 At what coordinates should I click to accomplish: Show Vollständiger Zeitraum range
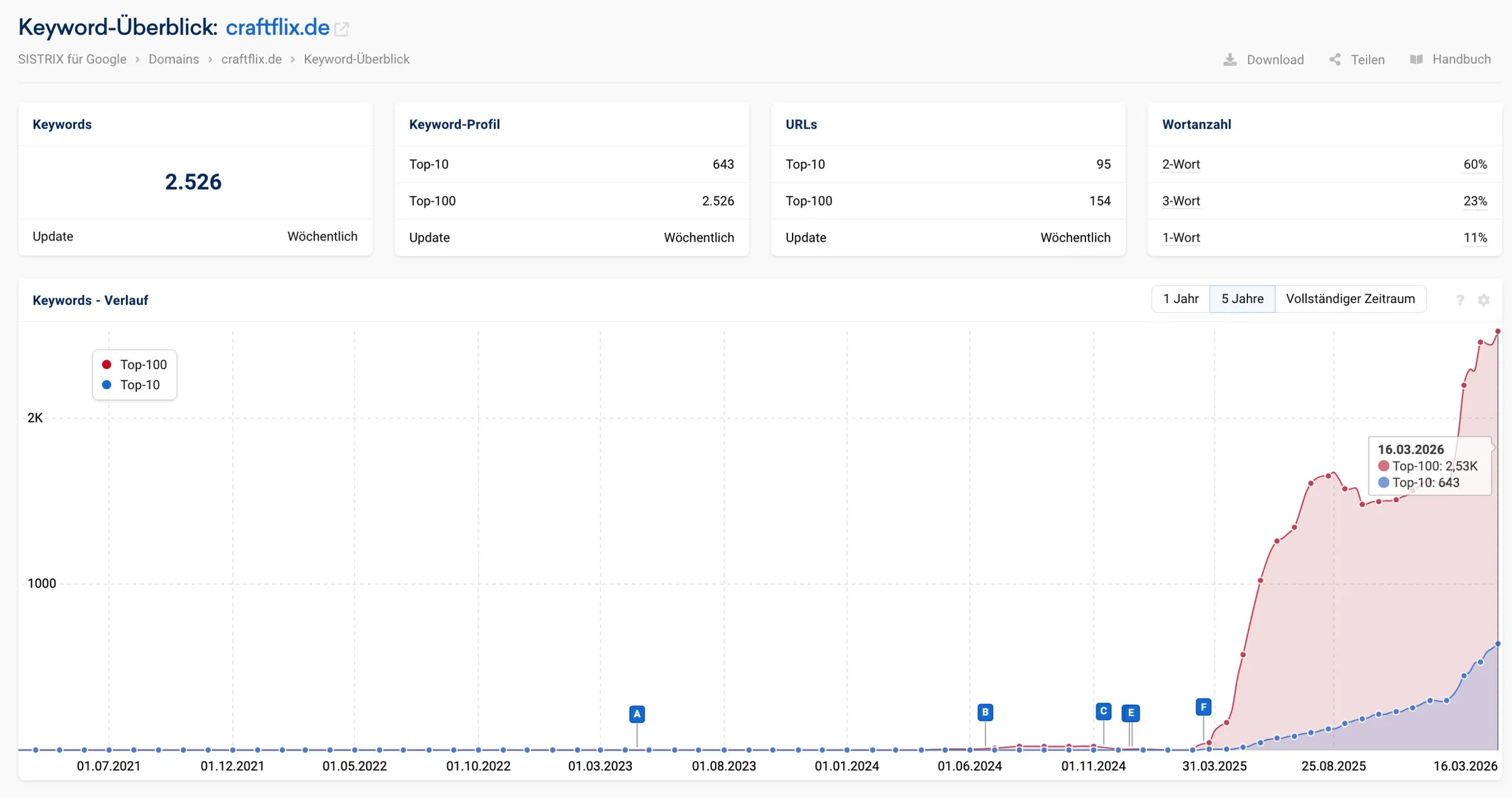tap(1350, 299)
